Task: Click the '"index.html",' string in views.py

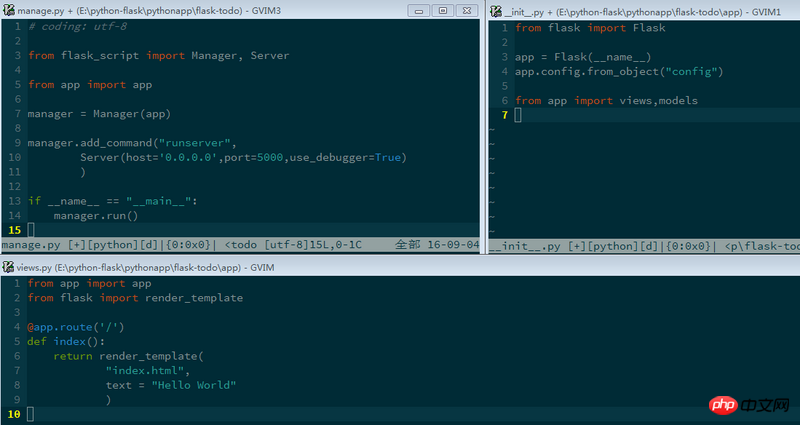Action: [x=148, y=371]
